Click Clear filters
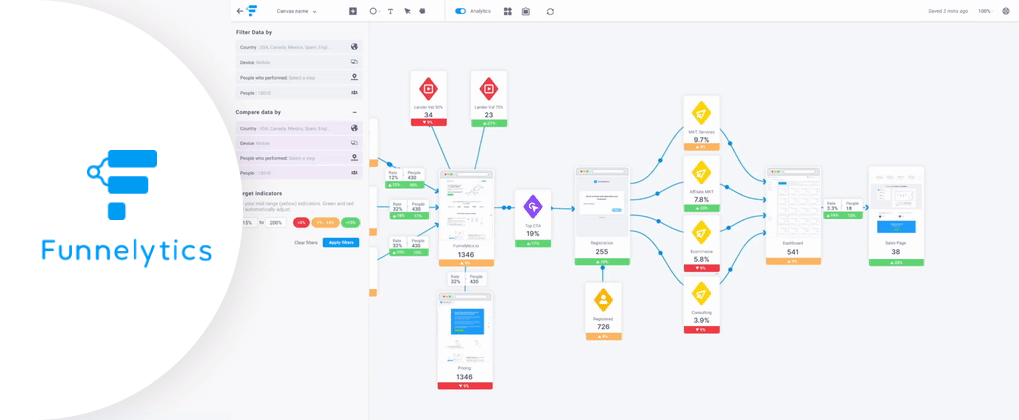This screenshot has height=420, width=1019. (305, 243)
